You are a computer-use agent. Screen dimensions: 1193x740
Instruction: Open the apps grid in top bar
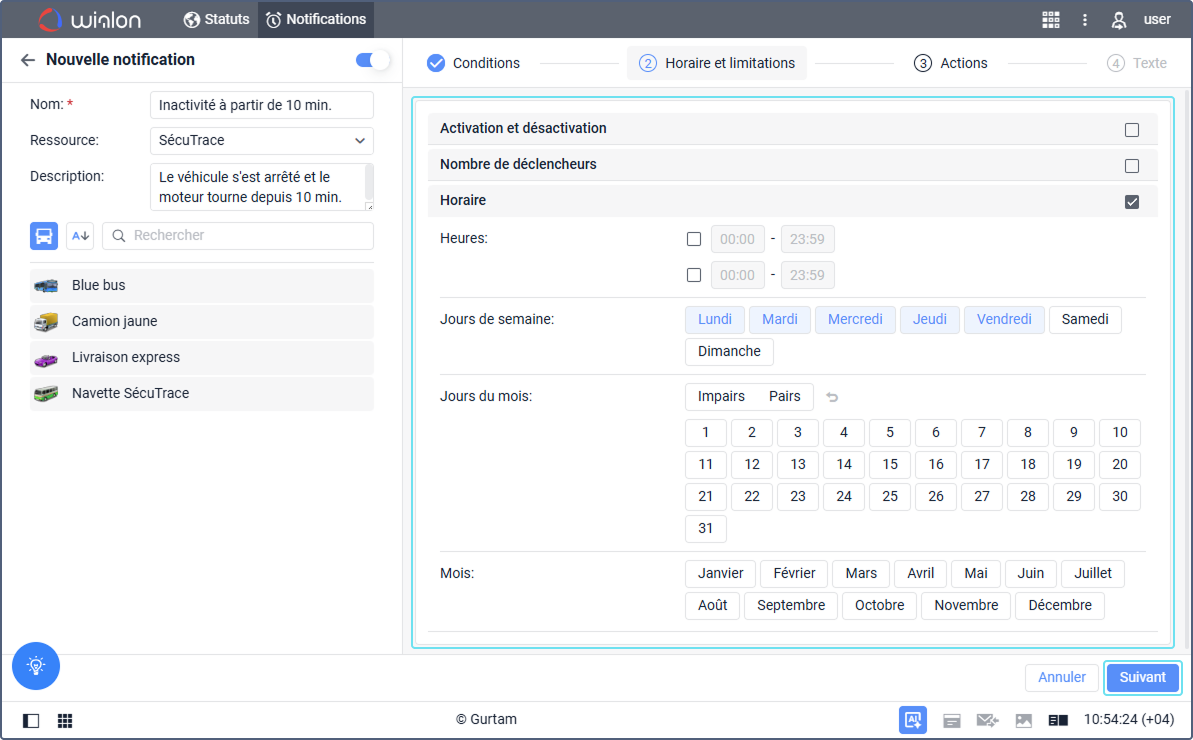pyautogui.click(x=1050, y=20)
